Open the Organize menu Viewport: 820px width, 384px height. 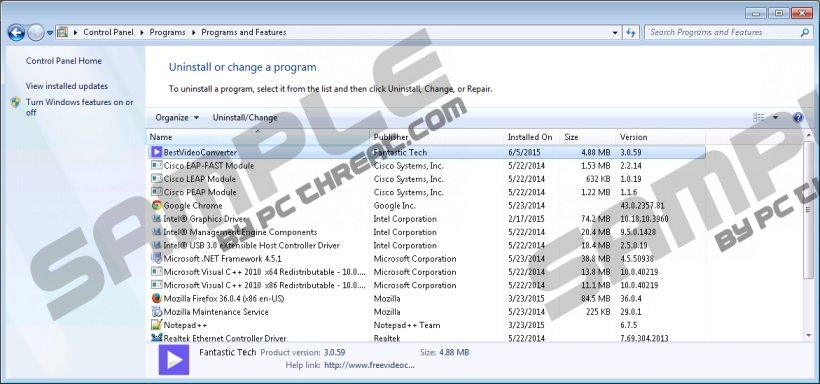tap(177, 118)
